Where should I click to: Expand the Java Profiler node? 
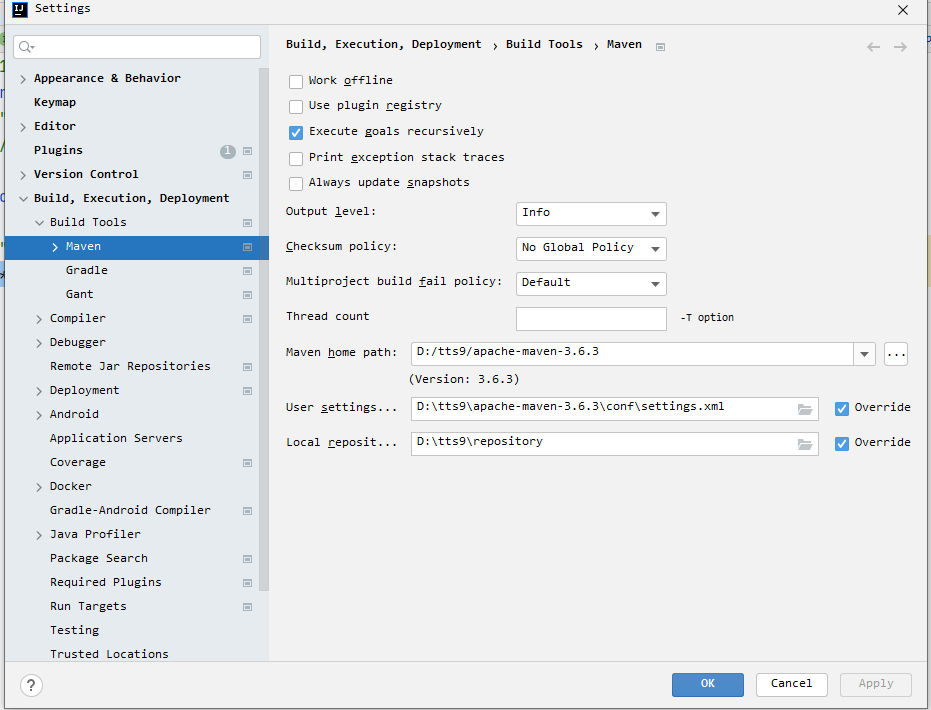pyautogui.click(x=39, y=535)
